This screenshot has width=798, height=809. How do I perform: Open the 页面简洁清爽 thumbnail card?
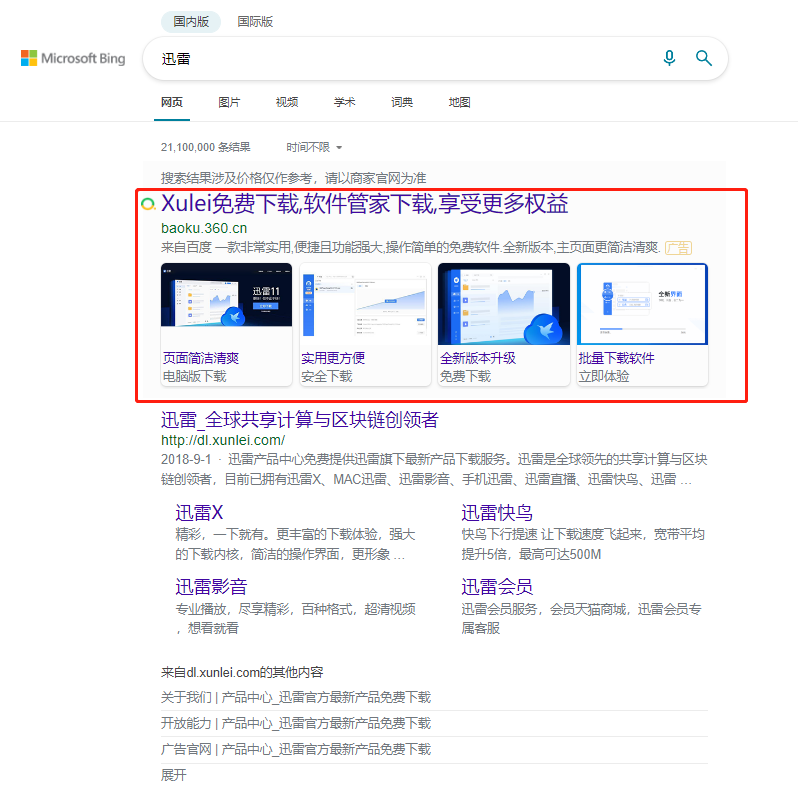(x=226, y=324)
